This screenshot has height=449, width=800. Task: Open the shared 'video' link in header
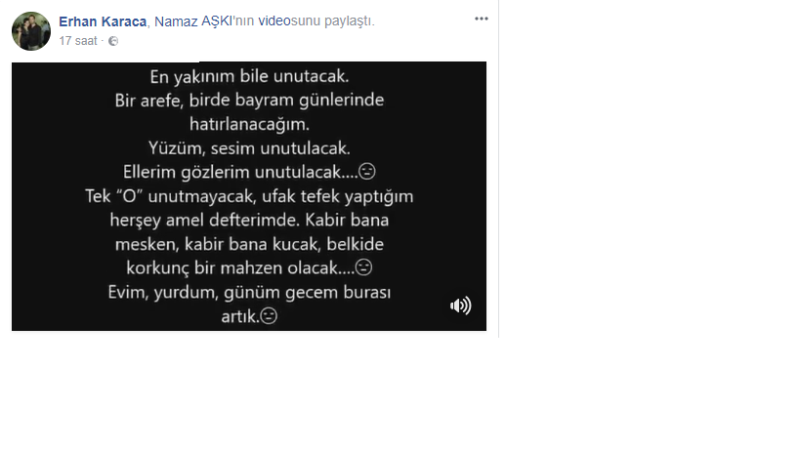tap(274, 21)
